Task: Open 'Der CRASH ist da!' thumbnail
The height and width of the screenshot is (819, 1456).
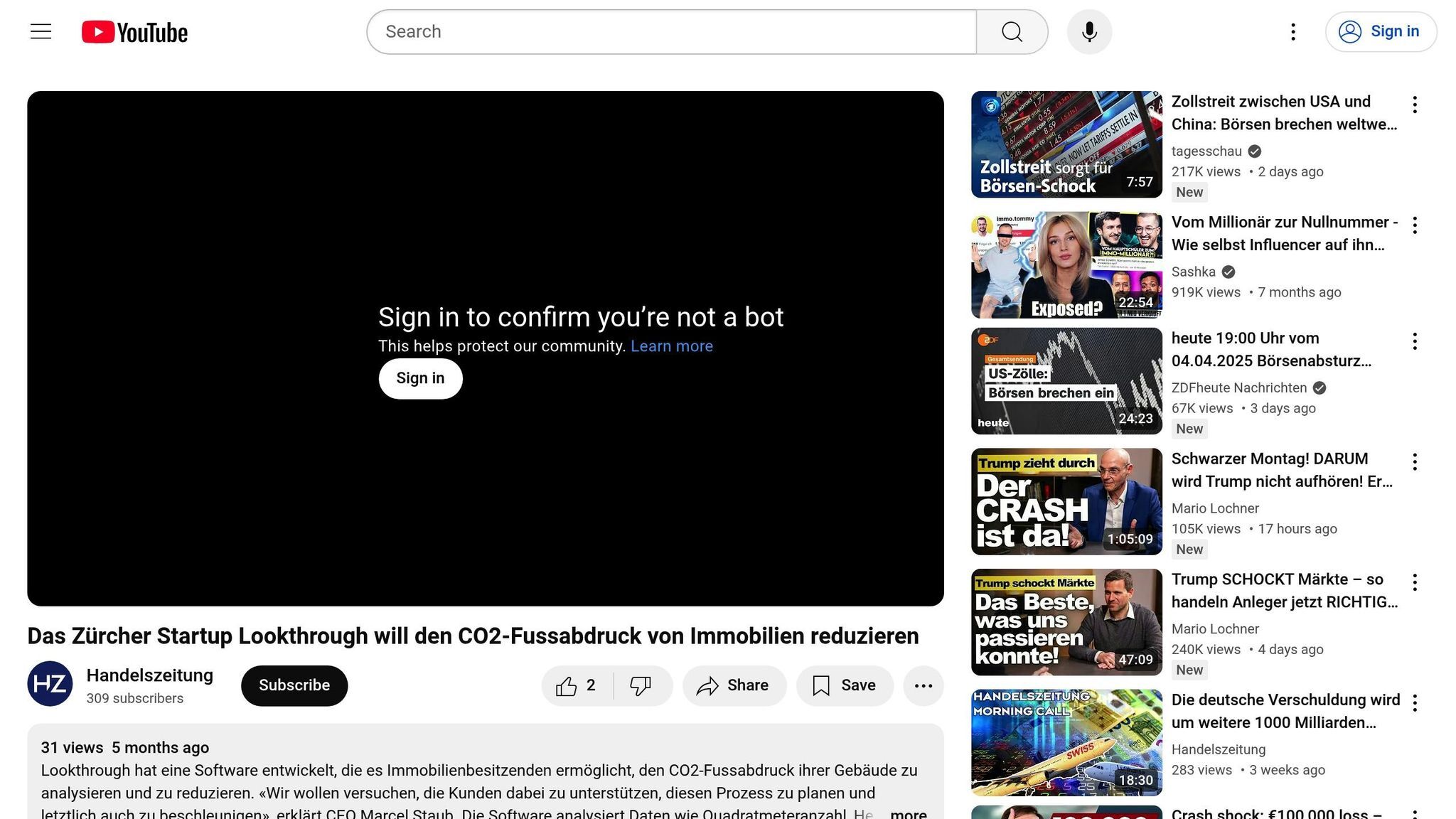Action: point(1066,502)
